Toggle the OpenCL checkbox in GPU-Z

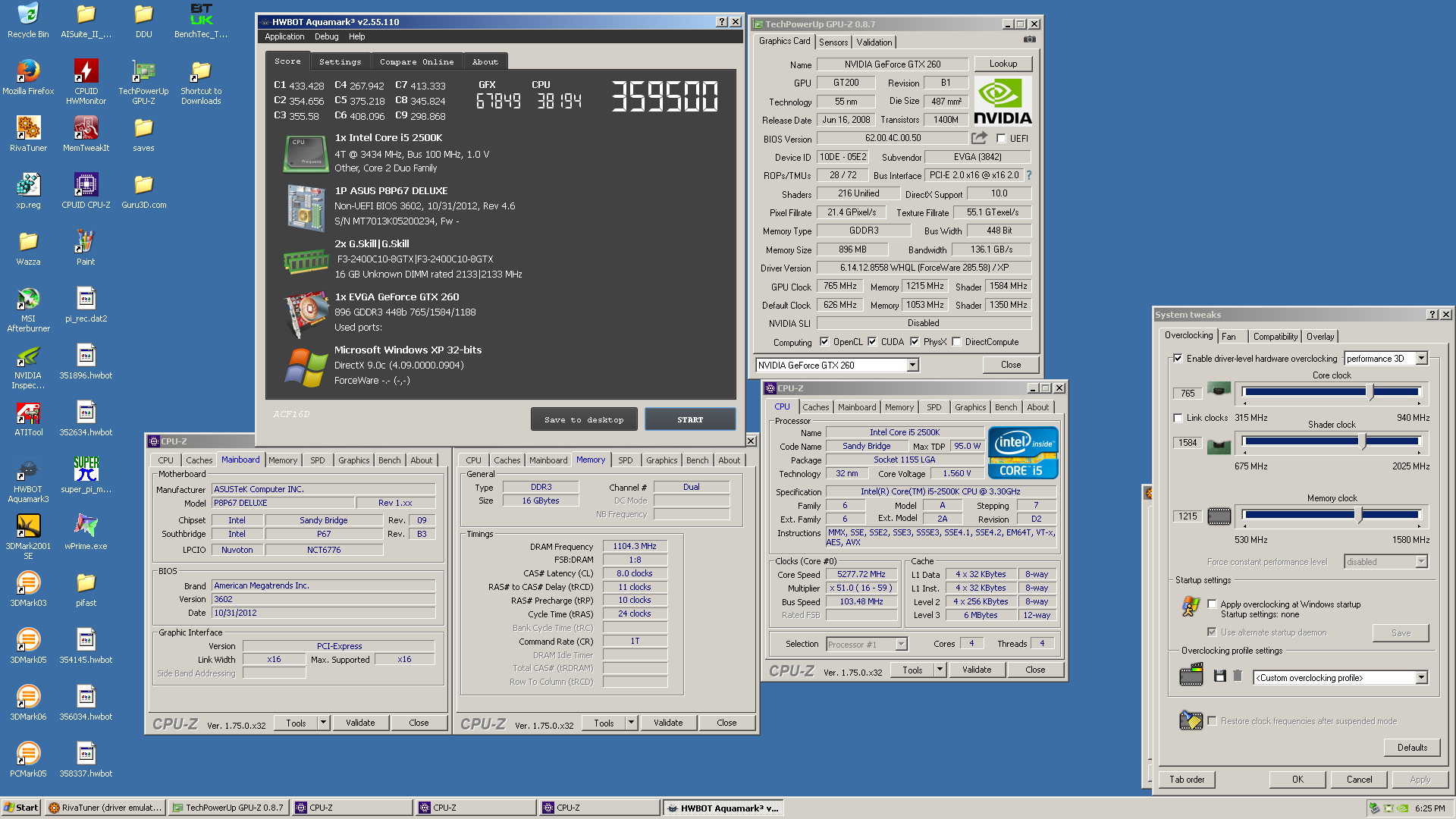824,342
